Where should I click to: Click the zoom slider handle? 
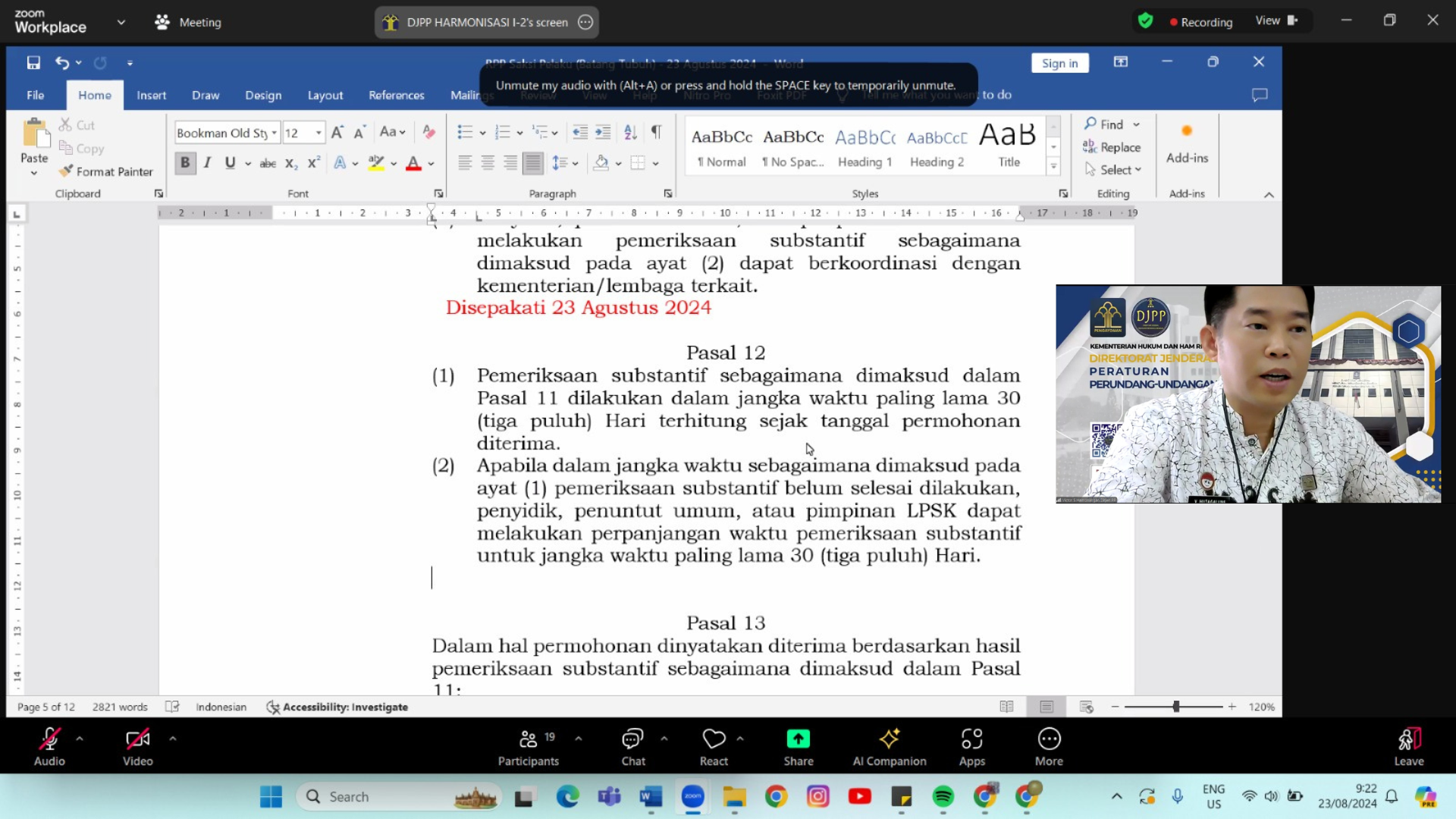1176,707
